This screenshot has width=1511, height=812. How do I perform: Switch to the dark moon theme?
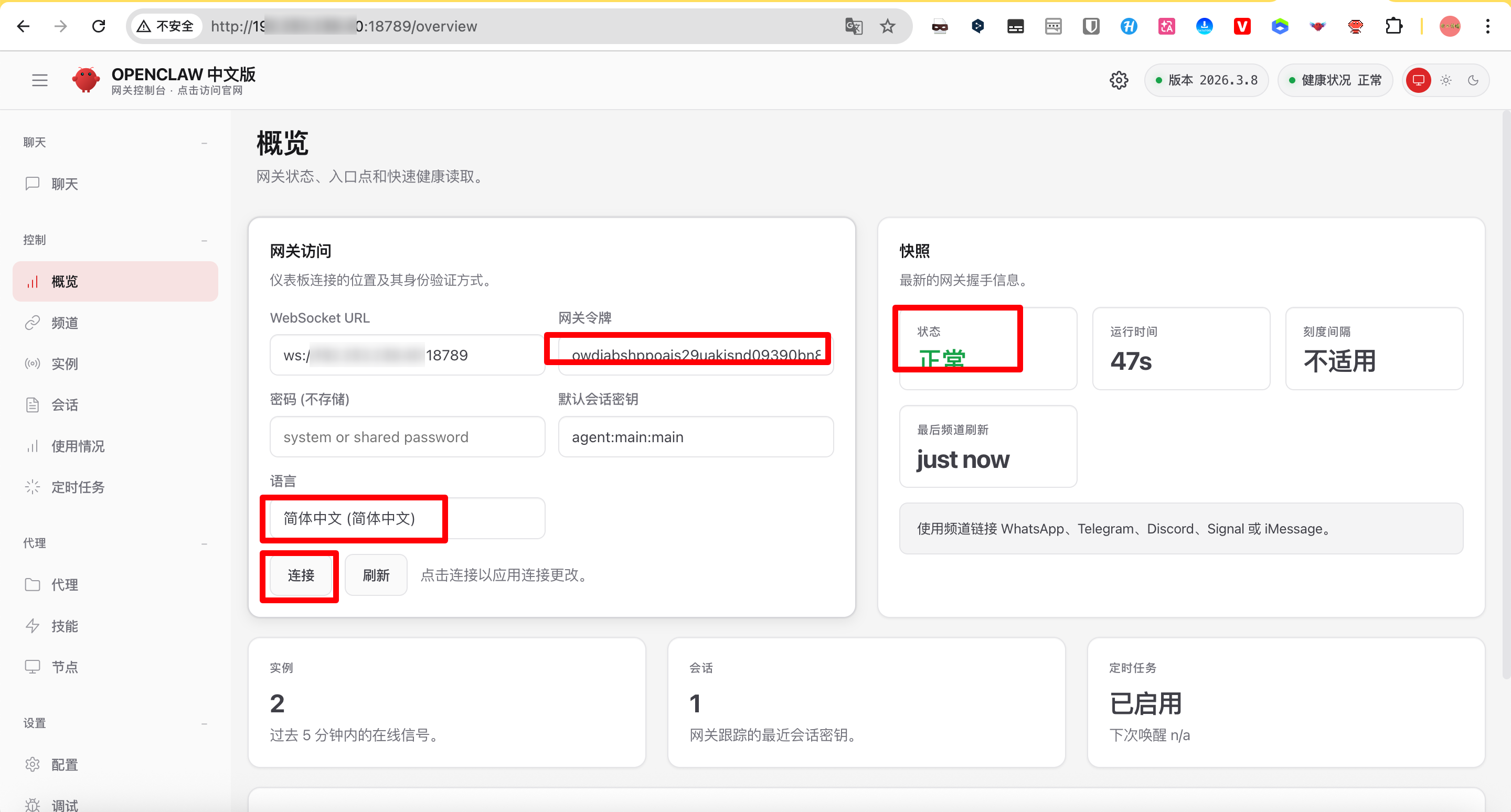[x=1473, y=80]
